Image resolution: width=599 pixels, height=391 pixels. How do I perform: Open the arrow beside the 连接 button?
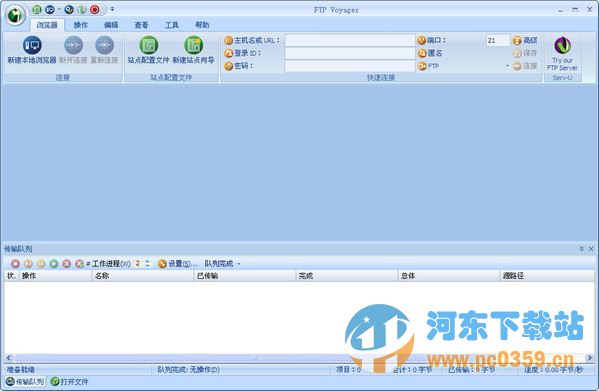point(508,66)
